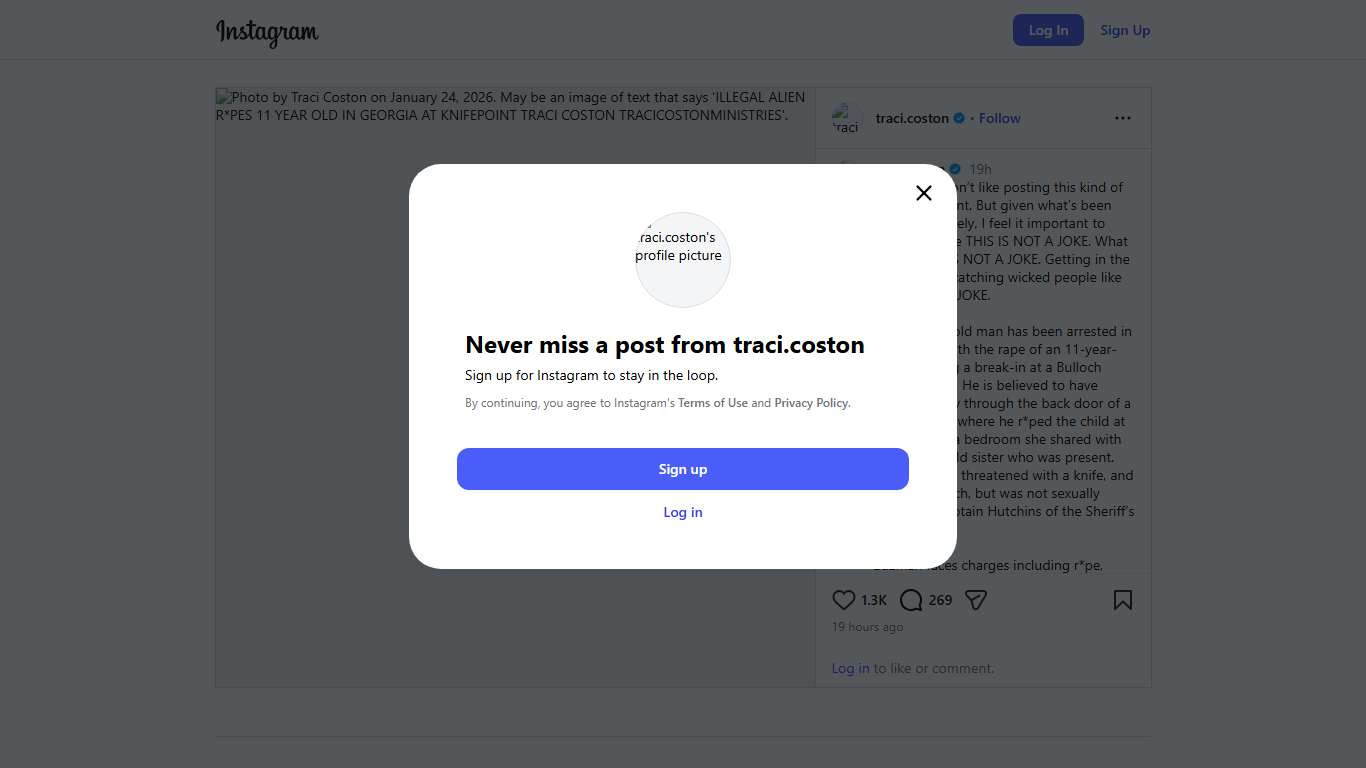Open the Terms of Use link
This screenshot has height=768, width=1366.
point(713,403)
